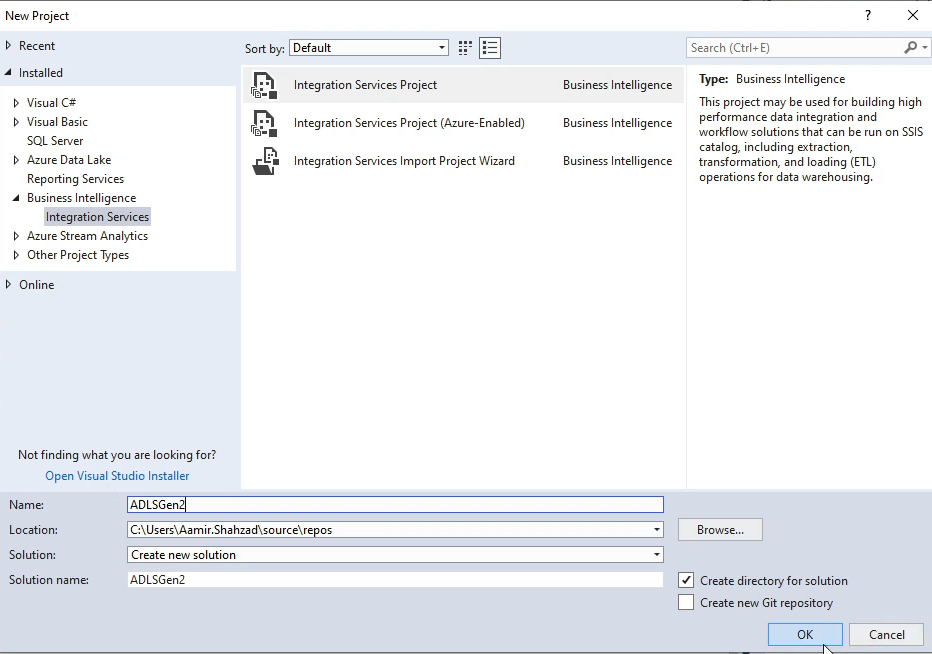Enable Create new Git repository
932x654 pixels.
point(686,602)
